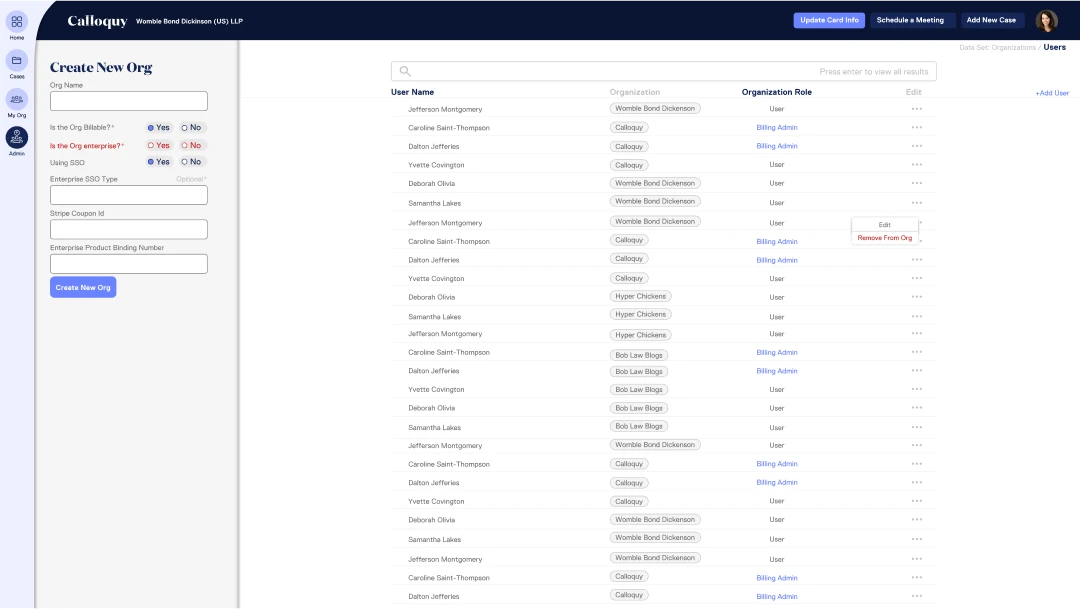Click Bob Law Blogs tag in Samantha Lakes row

pyautogui.click(x=638, y=426)
